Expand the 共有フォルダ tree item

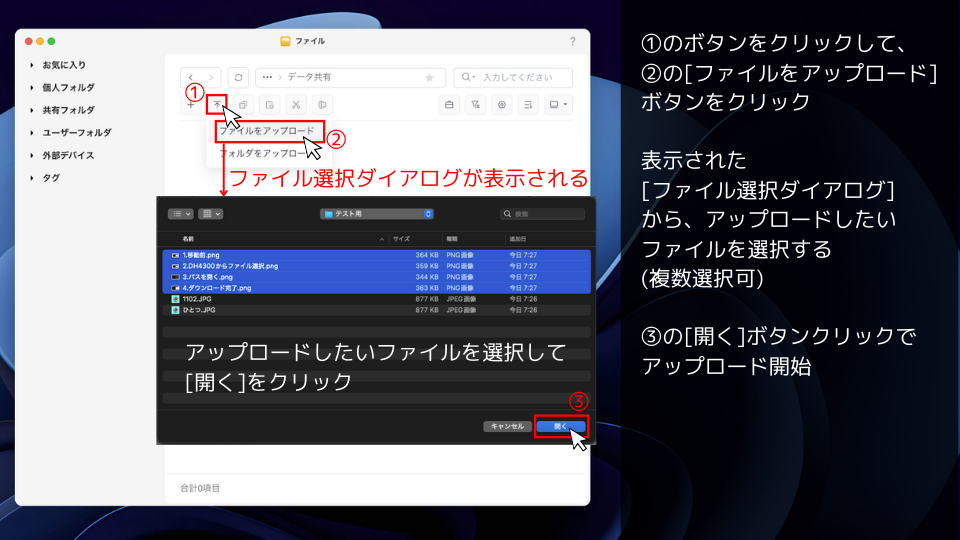pos(31,110)
